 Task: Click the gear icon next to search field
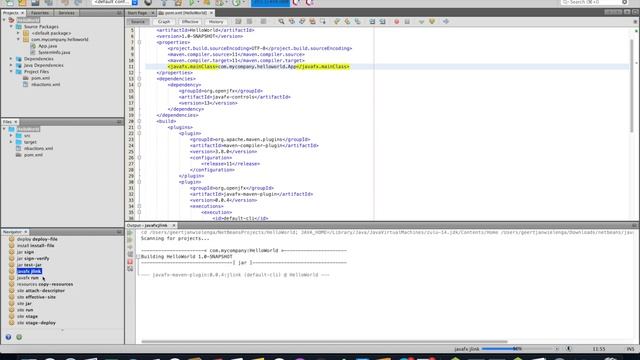point(624,2)
